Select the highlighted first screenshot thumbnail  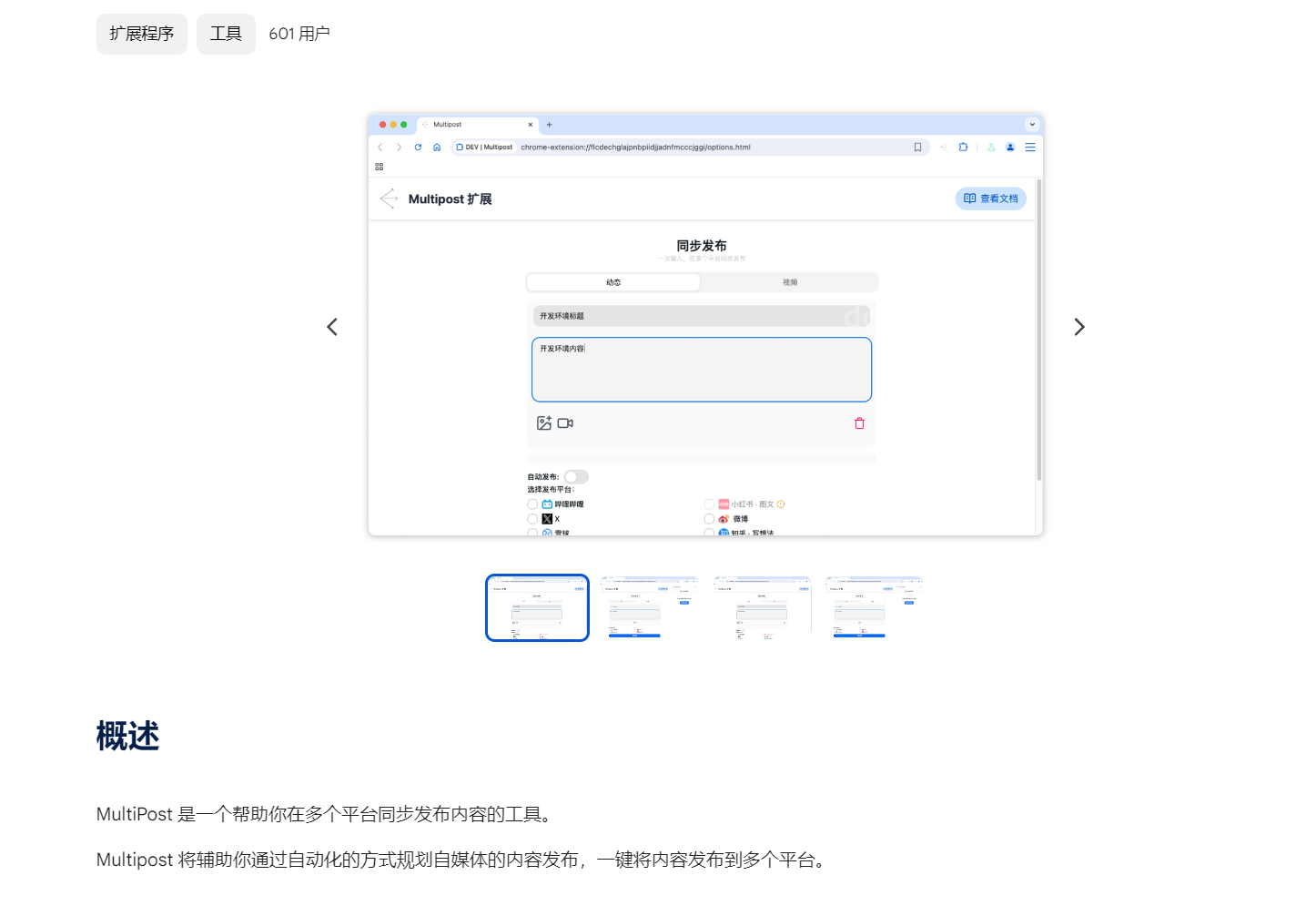[x=537, y=607]
